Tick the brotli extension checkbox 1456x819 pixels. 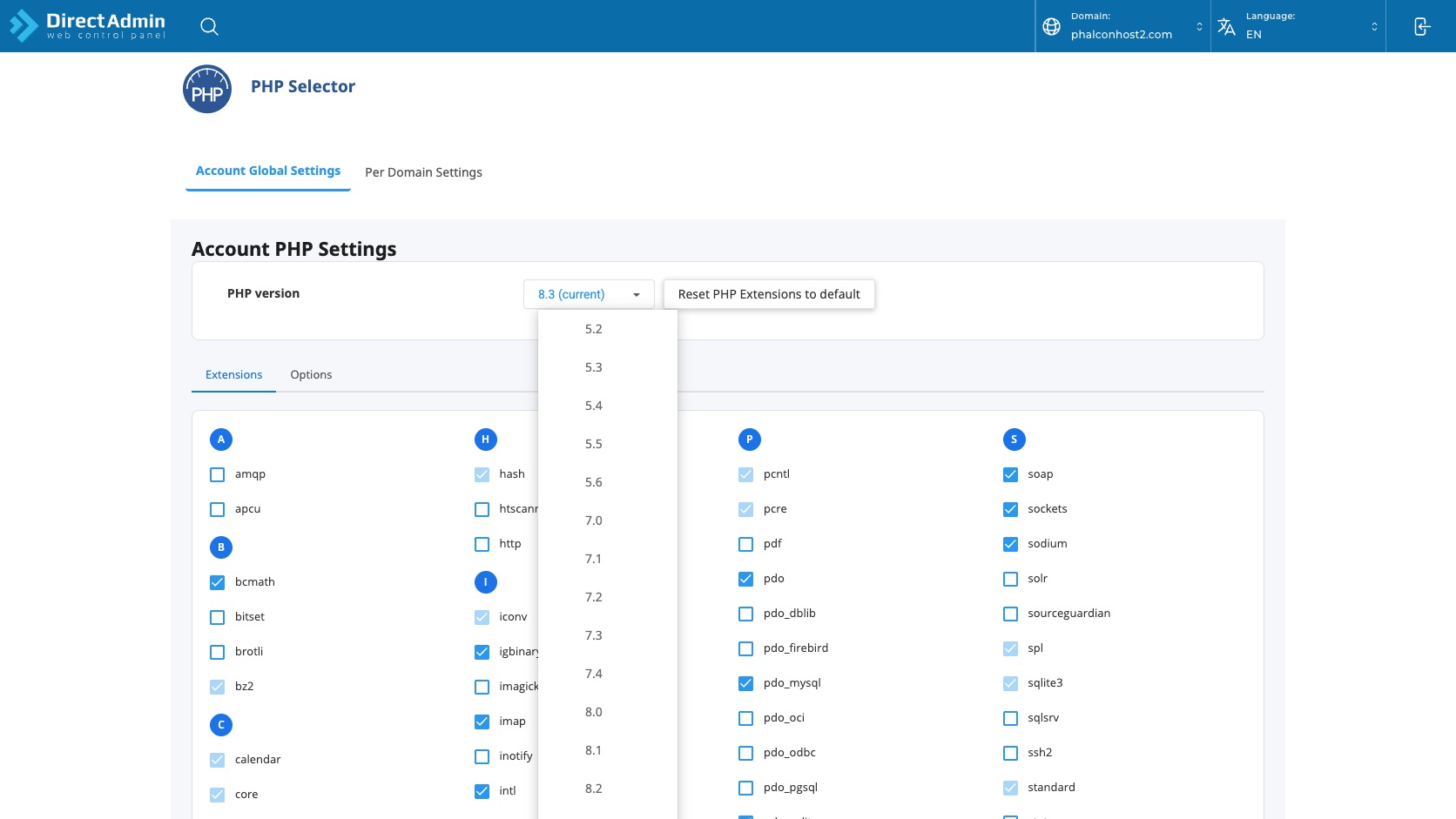coord(218,652)
